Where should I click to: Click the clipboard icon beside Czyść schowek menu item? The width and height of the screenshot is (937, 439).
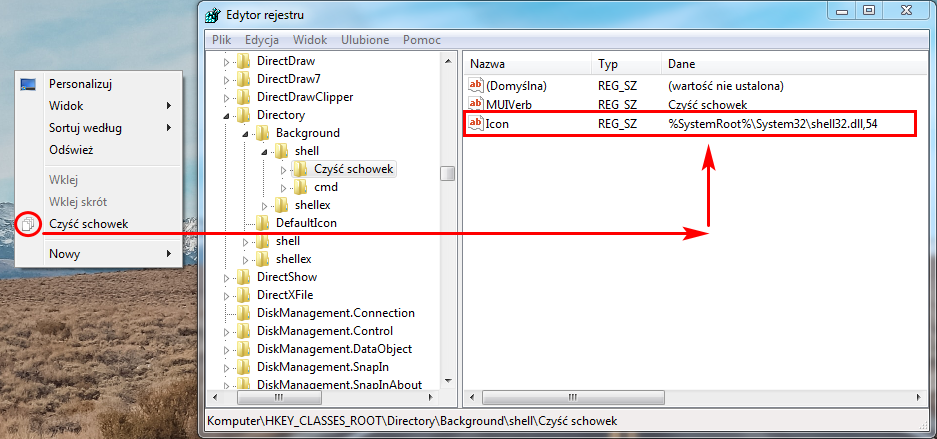pos(28,225)
